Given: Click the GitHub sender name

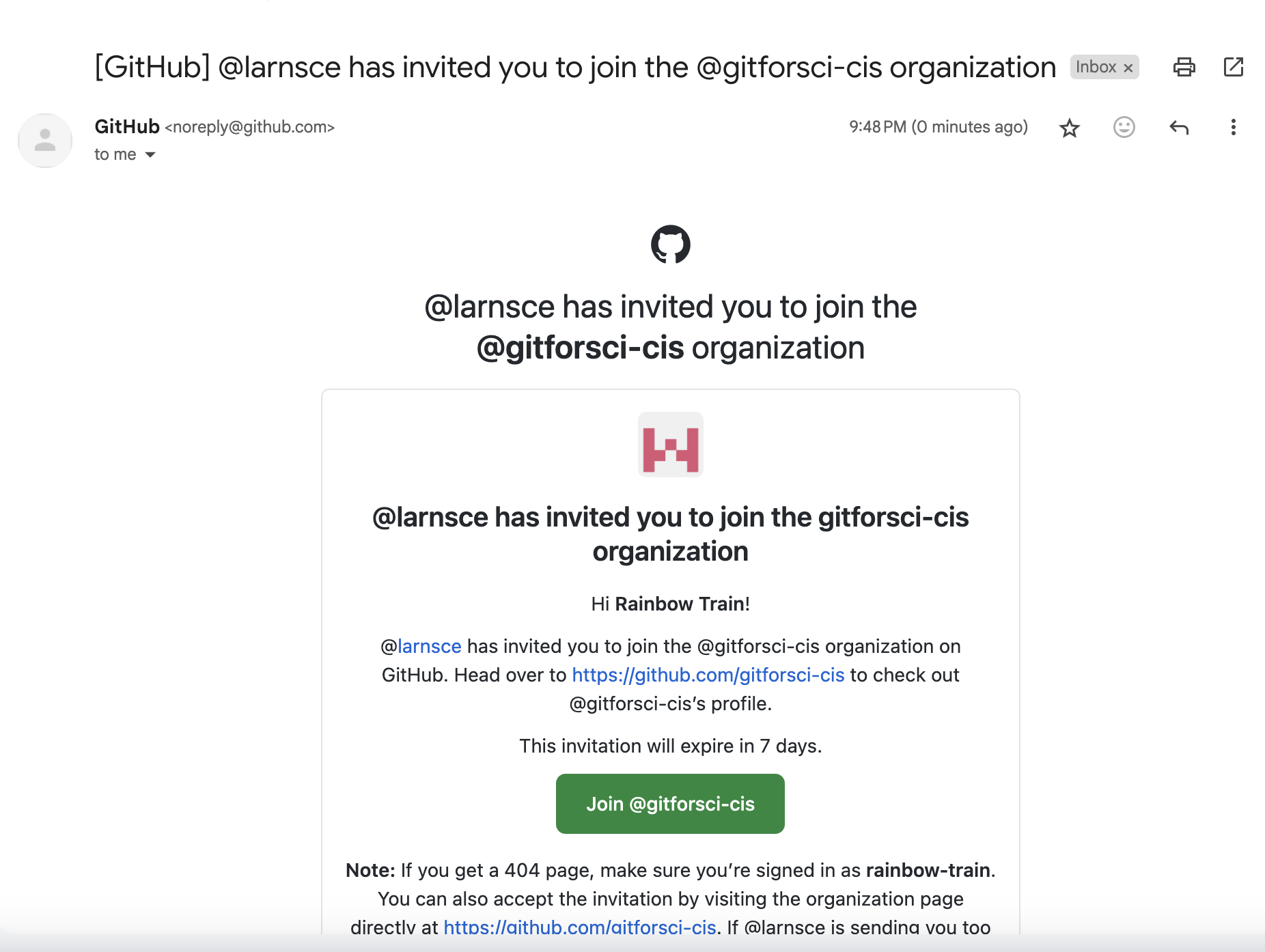Looking at the screenshot, I should pos(127,127).
